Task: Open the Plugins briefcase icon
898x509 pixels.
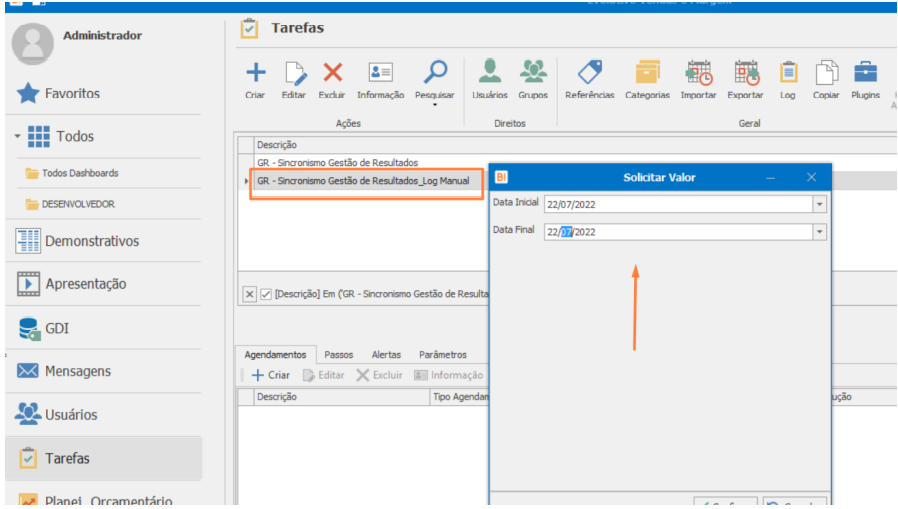Action: (x=865, y=73)
